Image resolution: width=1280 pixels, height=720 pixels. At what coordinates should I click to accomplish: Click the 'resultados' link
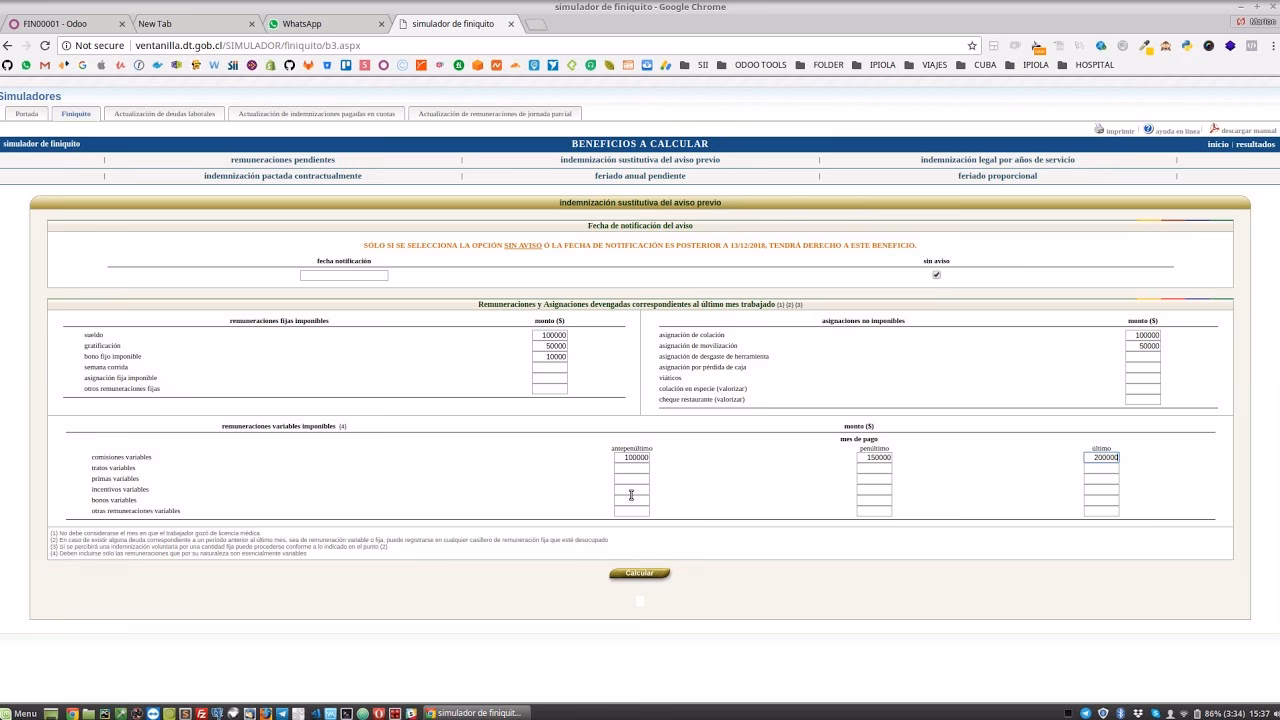click(1255, 144)
